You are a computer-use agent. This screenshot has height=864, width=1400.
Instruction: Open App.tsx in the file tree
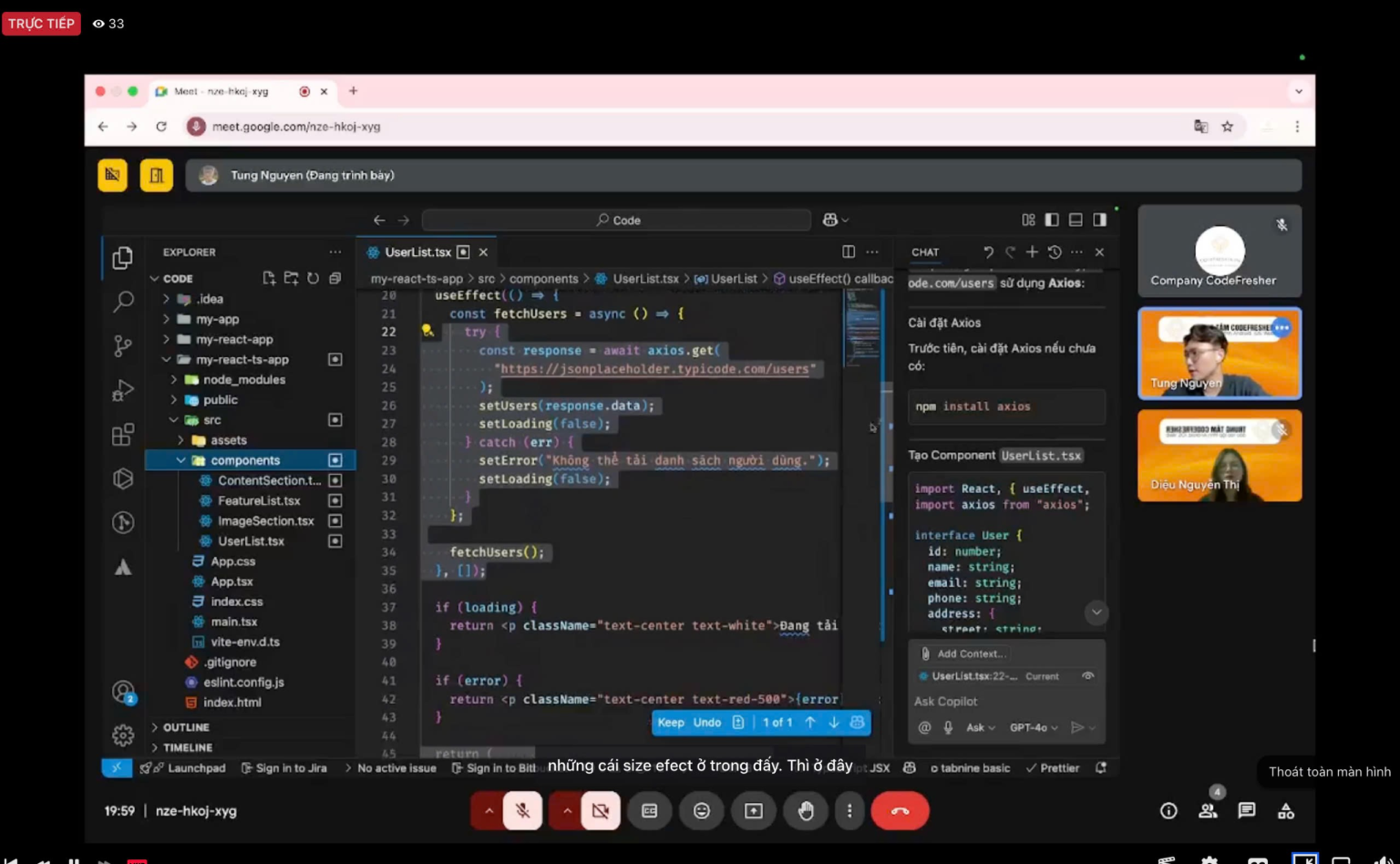232,581
